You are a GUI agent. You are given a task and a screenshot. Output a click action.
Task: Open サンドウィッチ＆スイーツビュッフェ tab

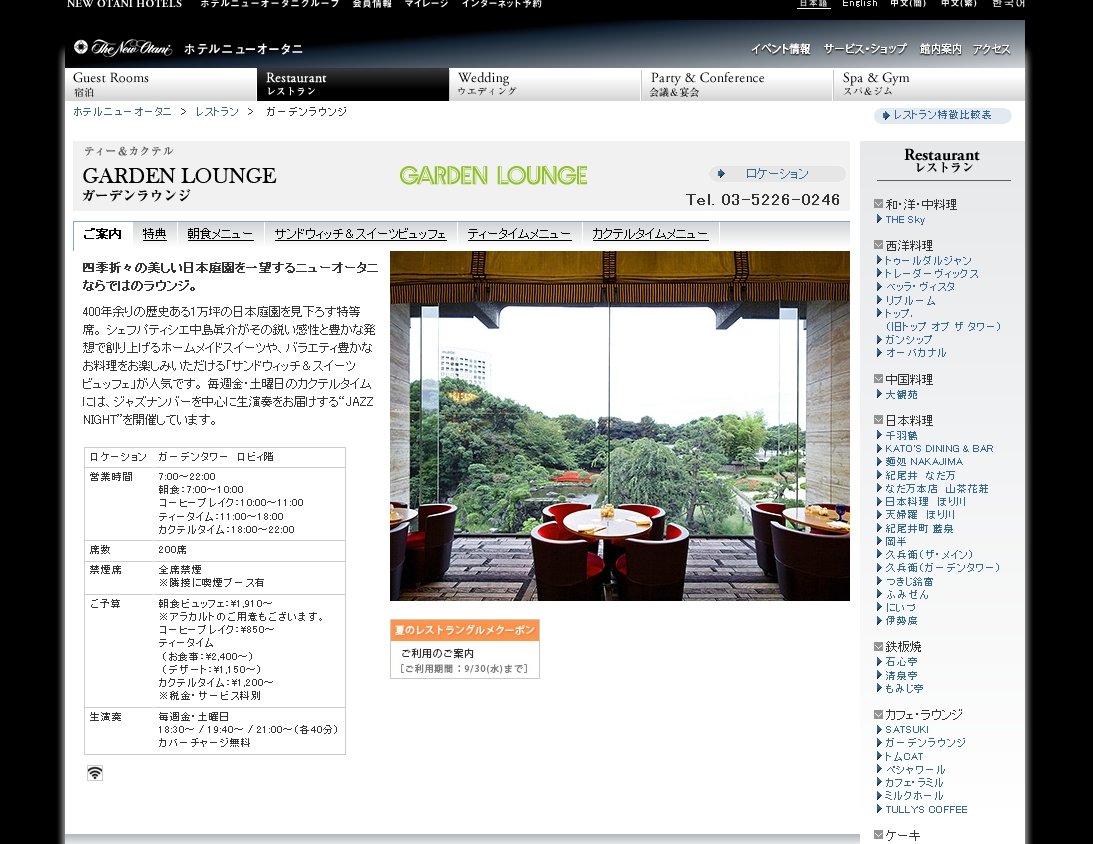click(360, 234)
